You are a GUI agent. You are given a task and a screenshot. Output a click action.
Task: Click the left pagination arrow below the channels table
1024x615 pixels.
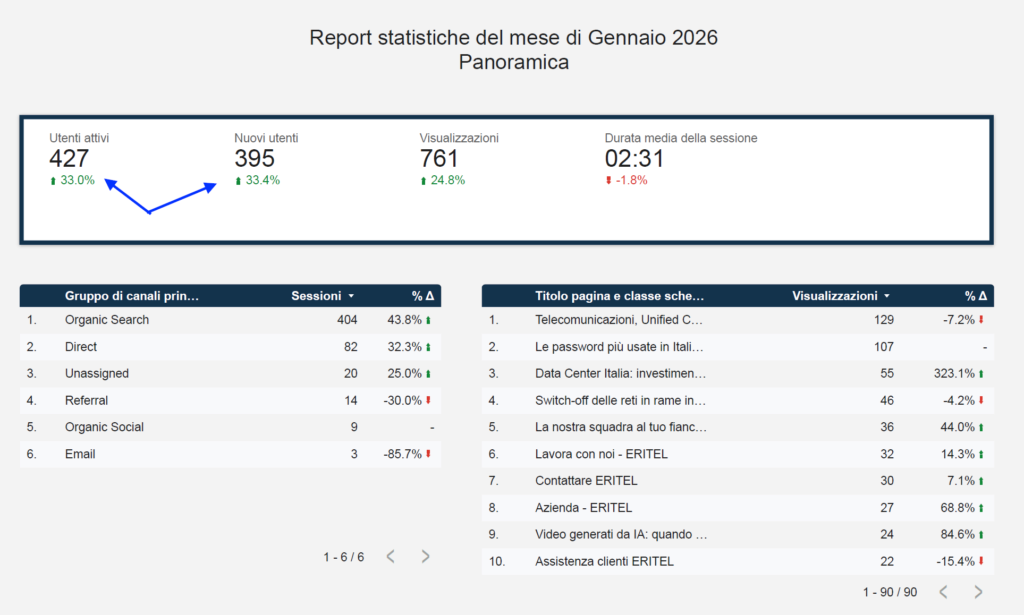[x=390, y=556]
